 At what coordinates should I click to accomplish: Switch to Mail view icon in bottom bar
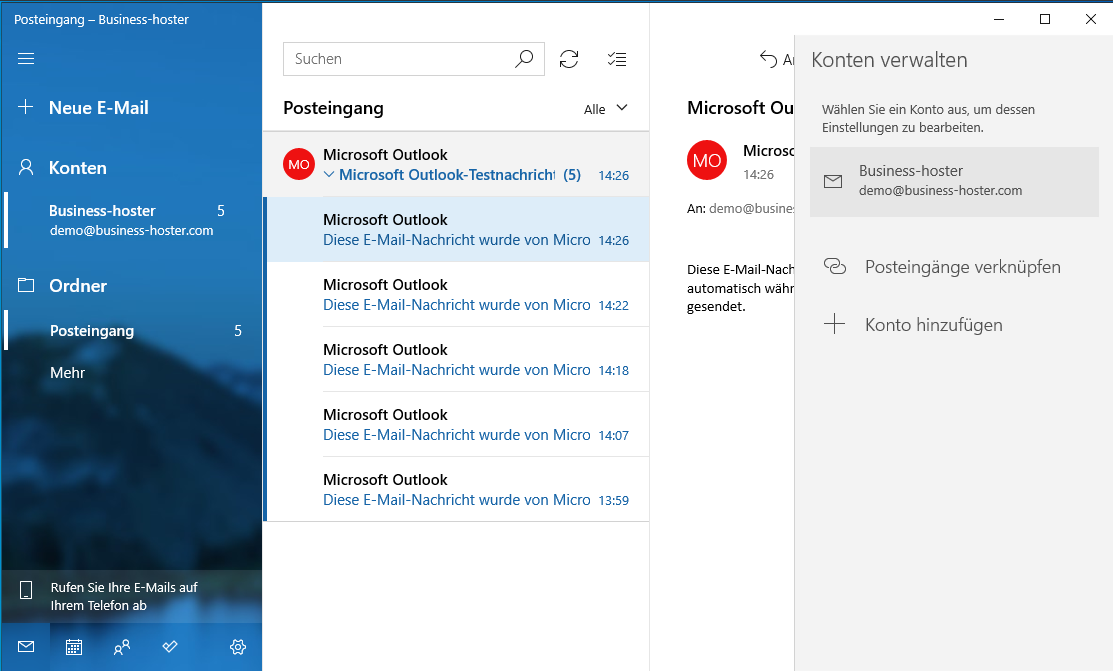26,646
